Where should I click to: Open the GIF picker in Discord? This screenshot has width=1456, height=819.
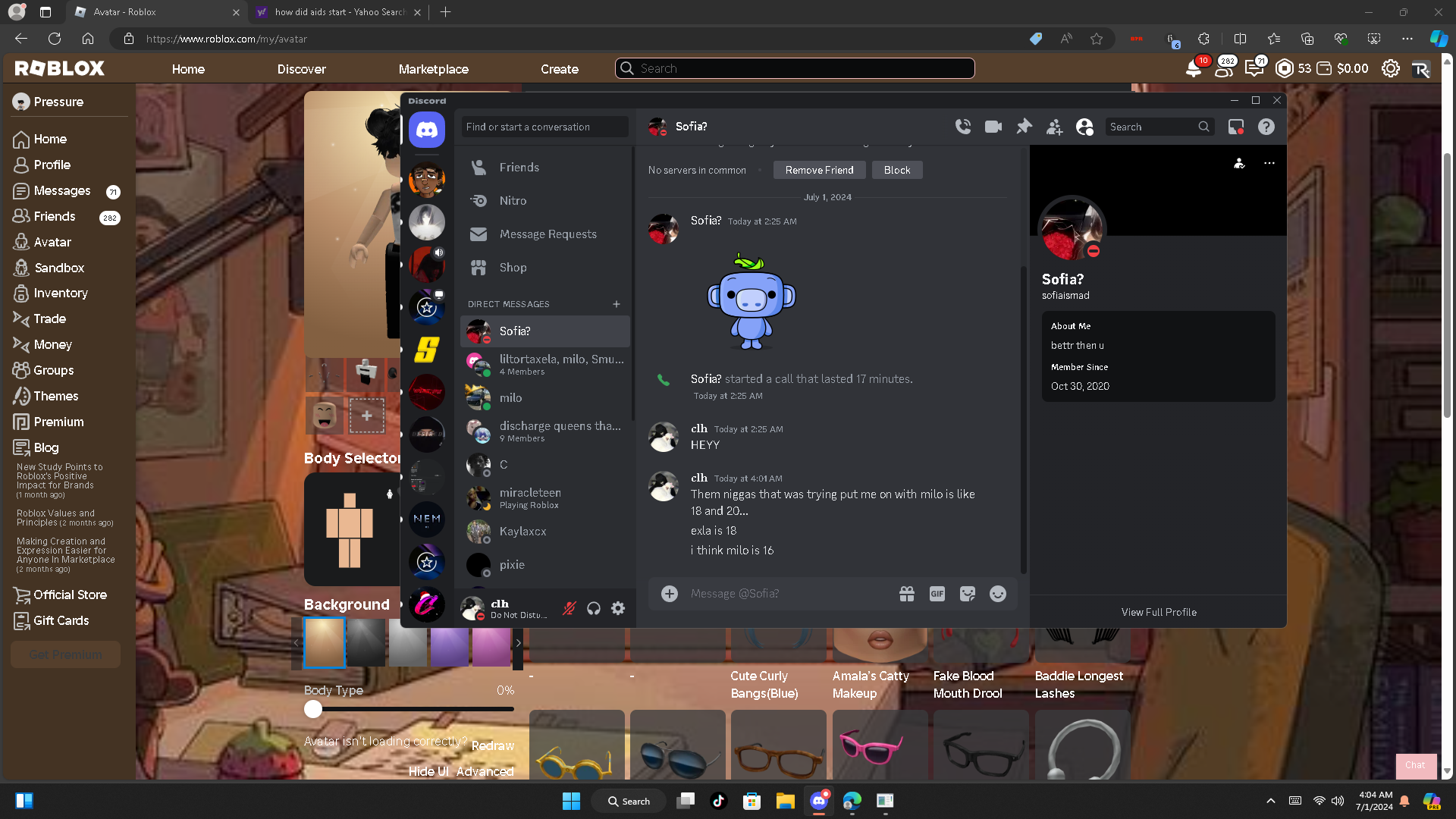click(x=937, y=594)
